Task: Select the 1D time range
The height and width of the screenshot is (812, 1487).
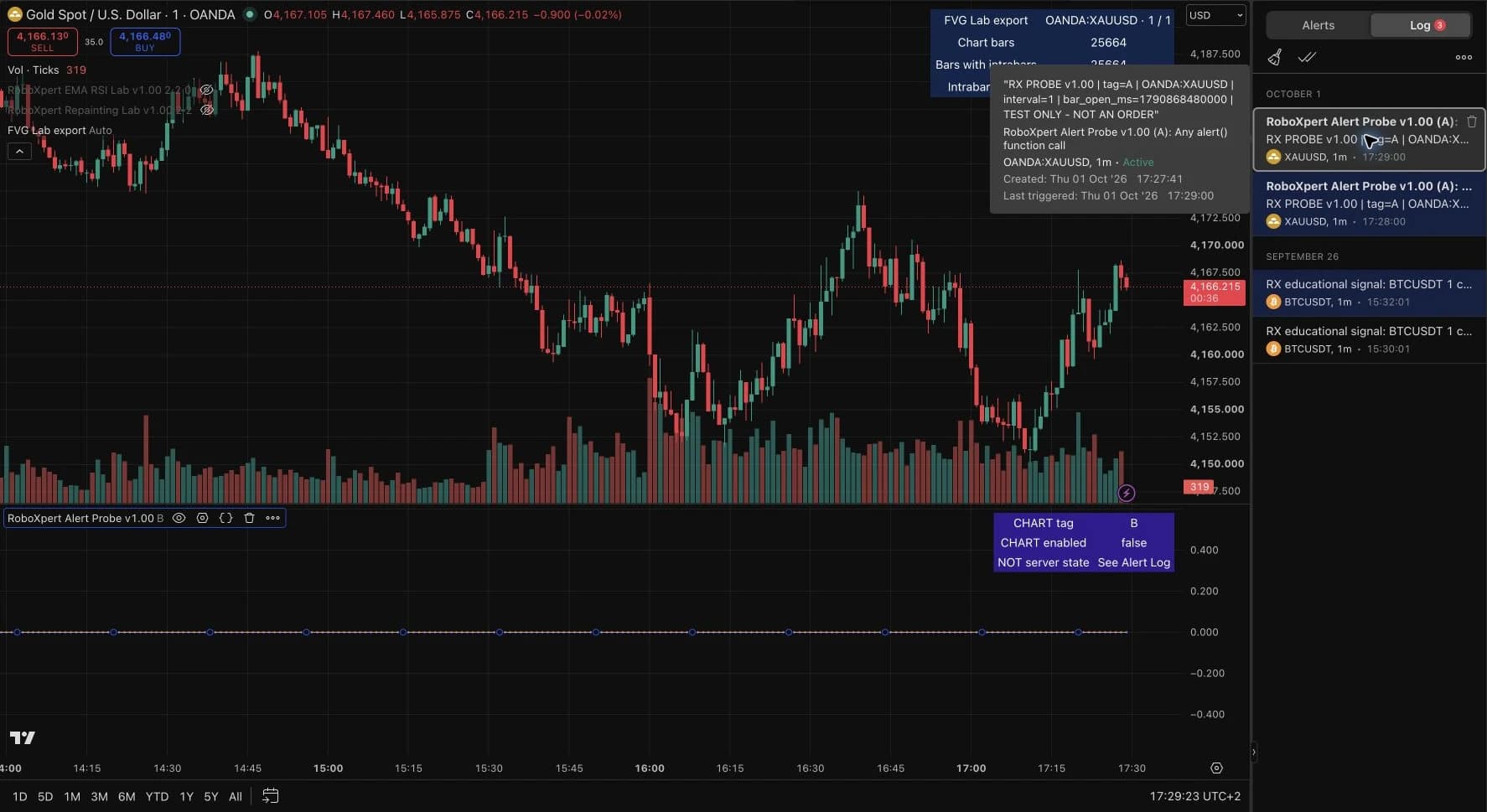Action: tap(19, 796)
